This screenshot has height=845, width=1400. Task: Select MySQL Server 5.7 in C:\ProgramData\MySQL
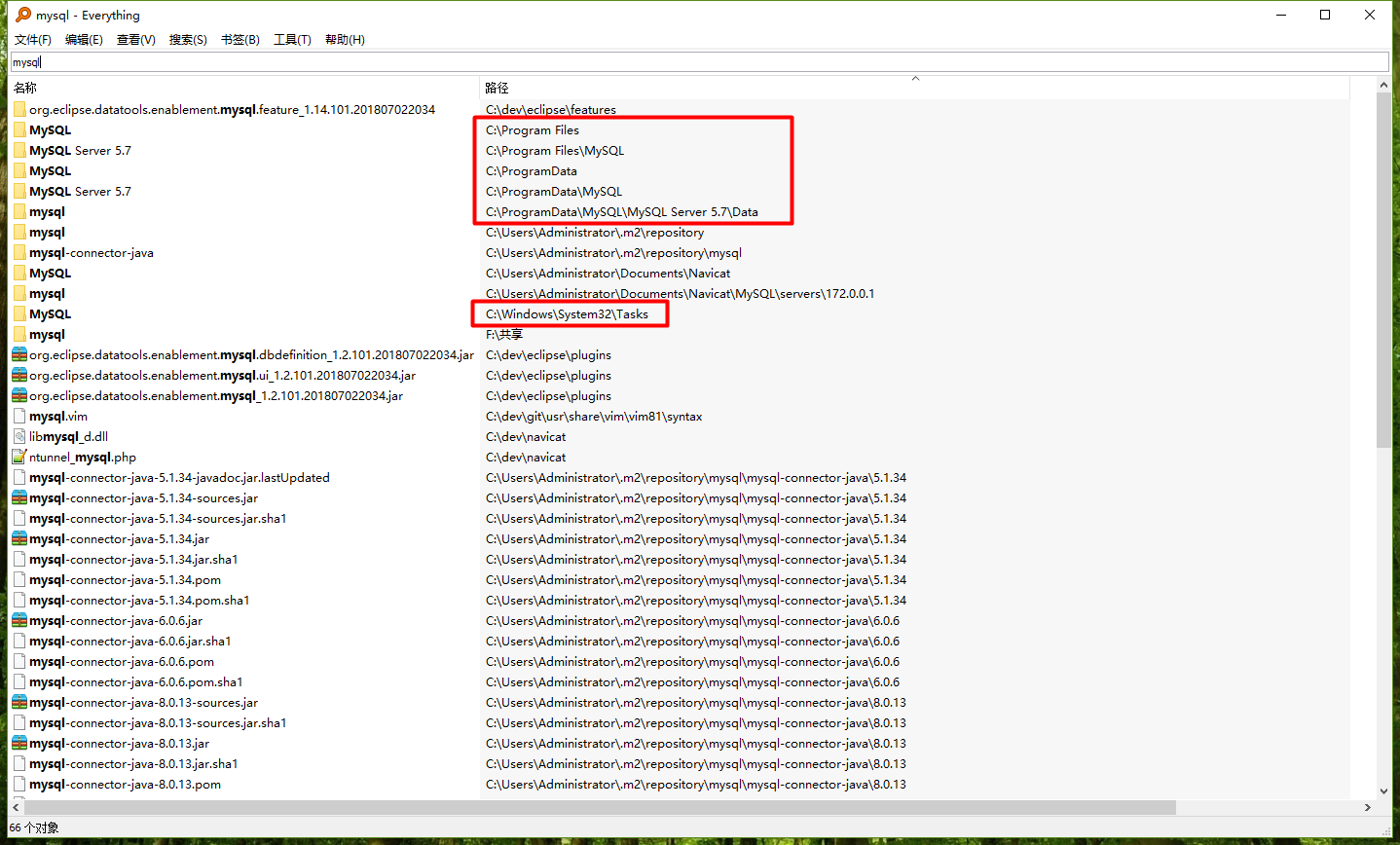(80, 191)
